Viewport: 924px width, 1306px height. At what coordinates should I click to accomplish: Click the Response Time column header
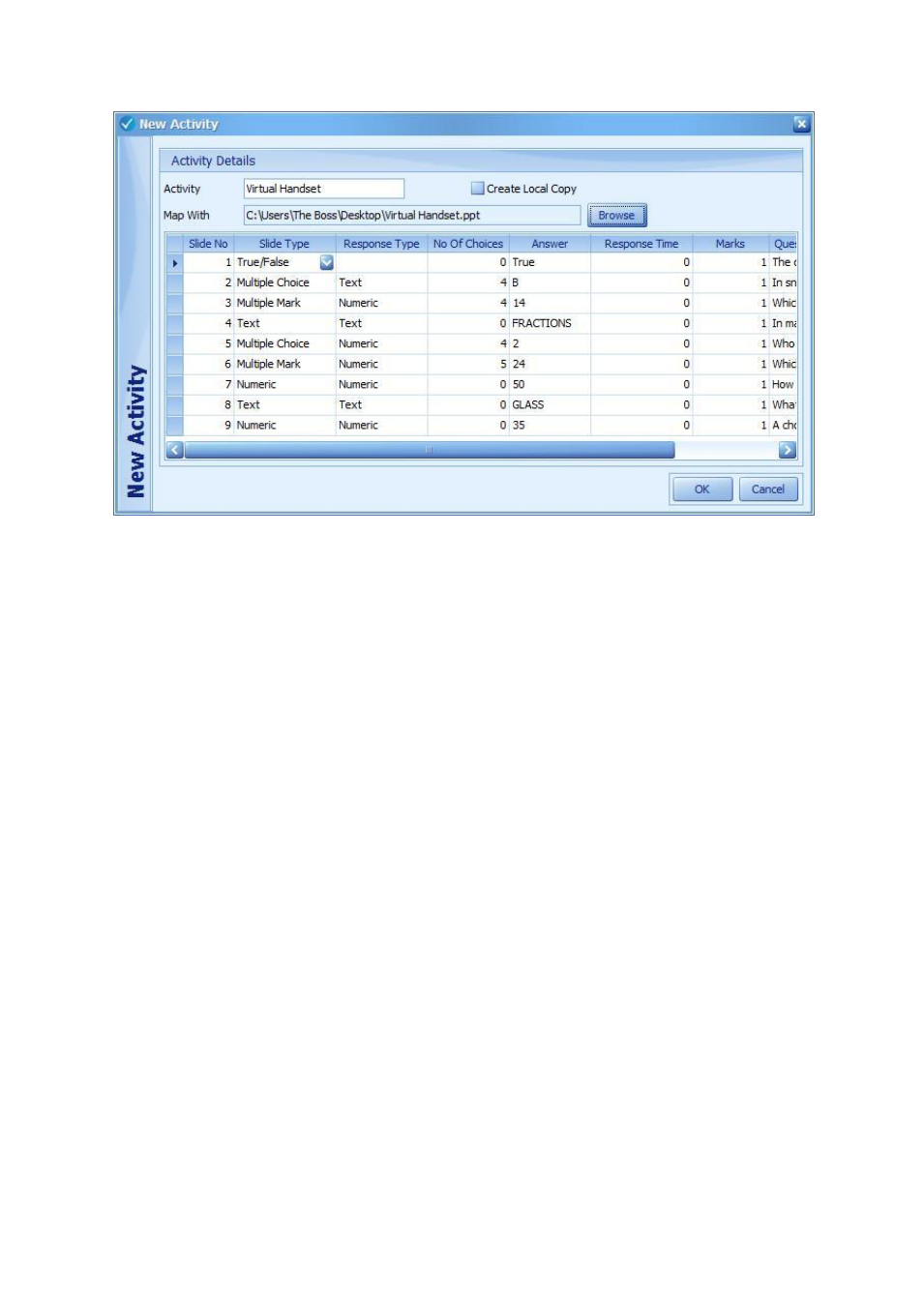point(641,244)
